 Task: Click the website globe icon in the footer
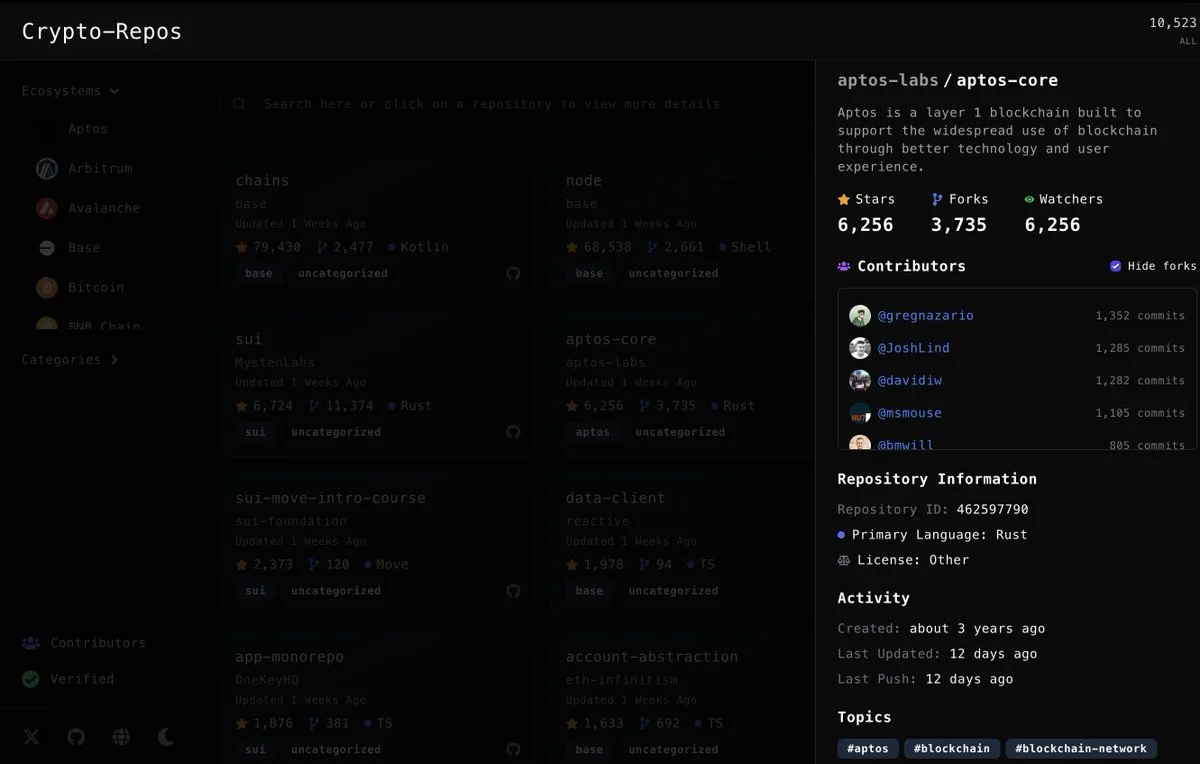(121, 737)
